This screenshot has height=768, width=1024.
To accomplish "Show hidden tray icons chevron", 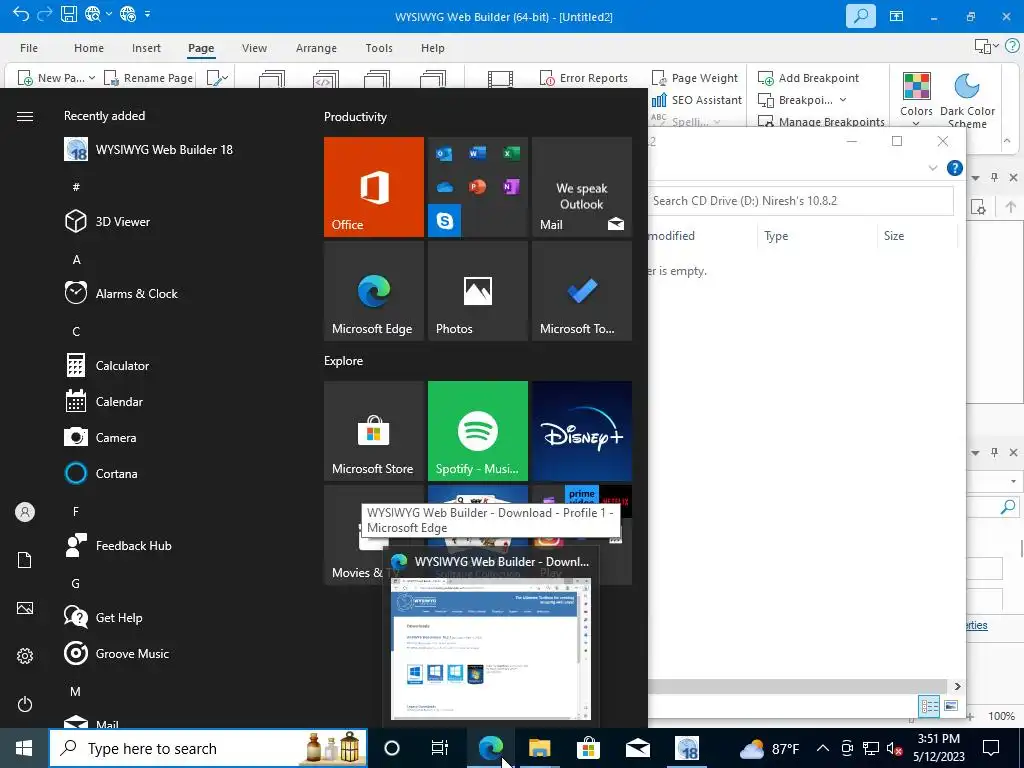I will (x=823, y=748).
